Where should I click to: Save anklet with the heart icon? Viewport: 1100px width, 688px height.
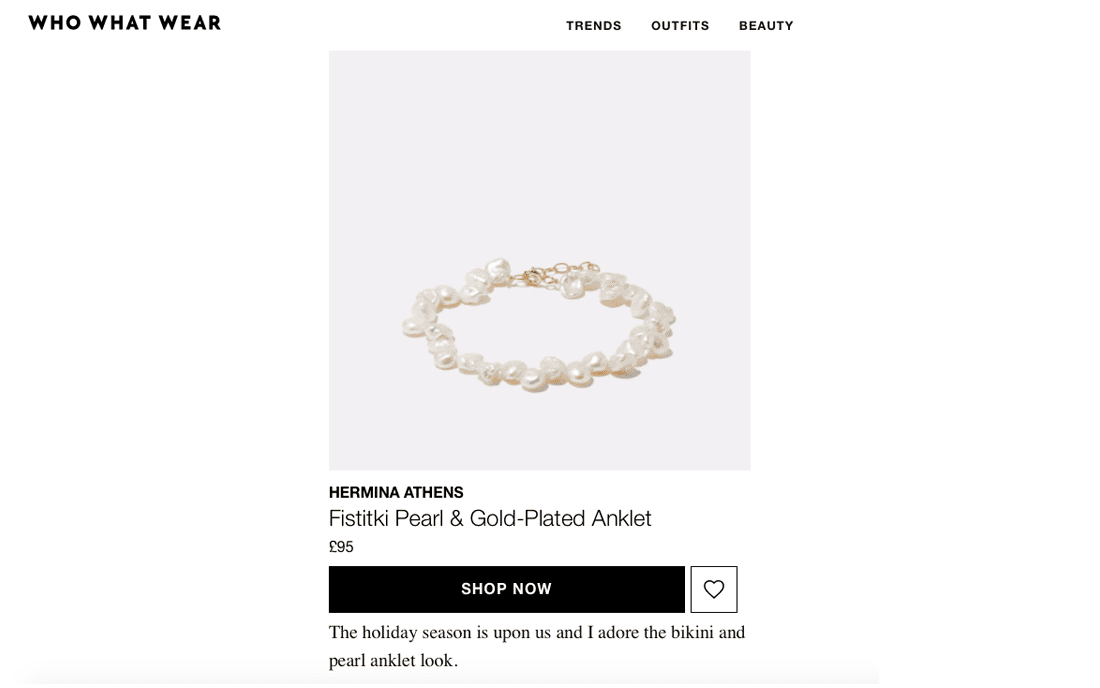(x=713, y=589)
